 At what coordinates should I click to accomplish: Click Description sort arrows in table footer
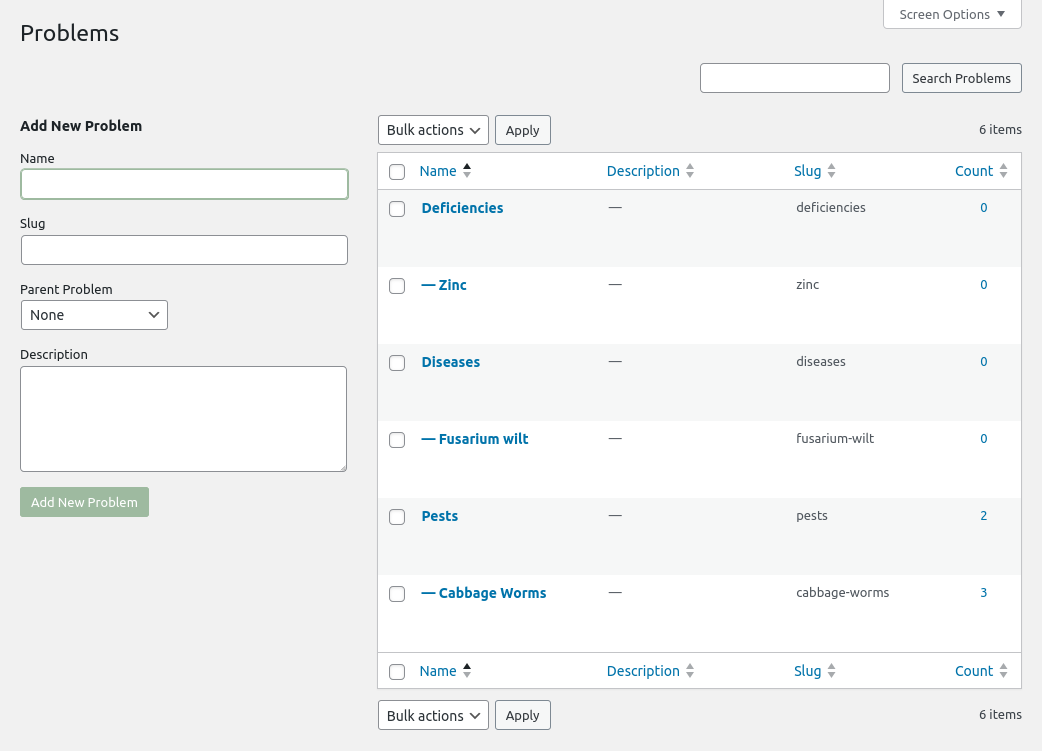[690, 671]
